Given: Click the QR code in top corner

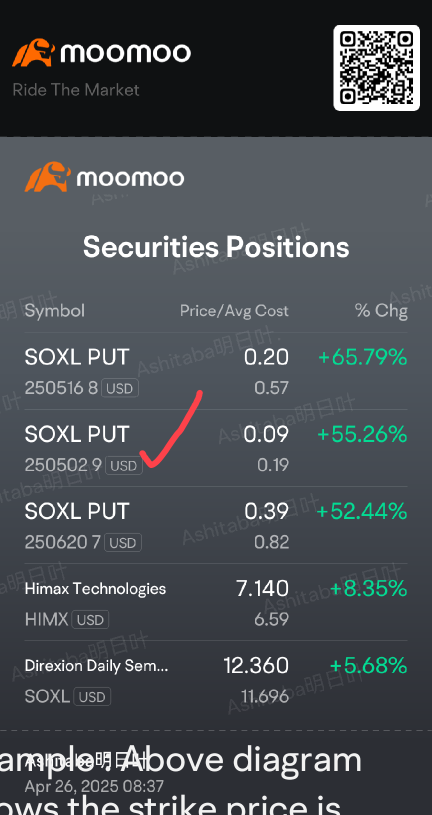Looking at the screenshot, I should (x=376, y=68).
